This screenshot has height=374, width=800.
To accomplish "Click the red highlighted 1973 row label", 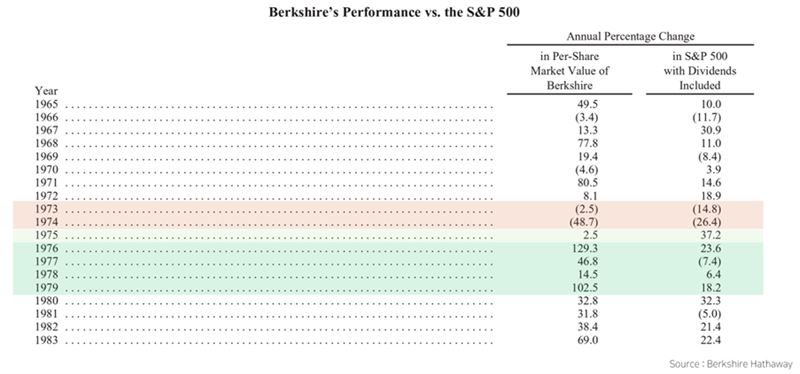I will pos(47,209).
